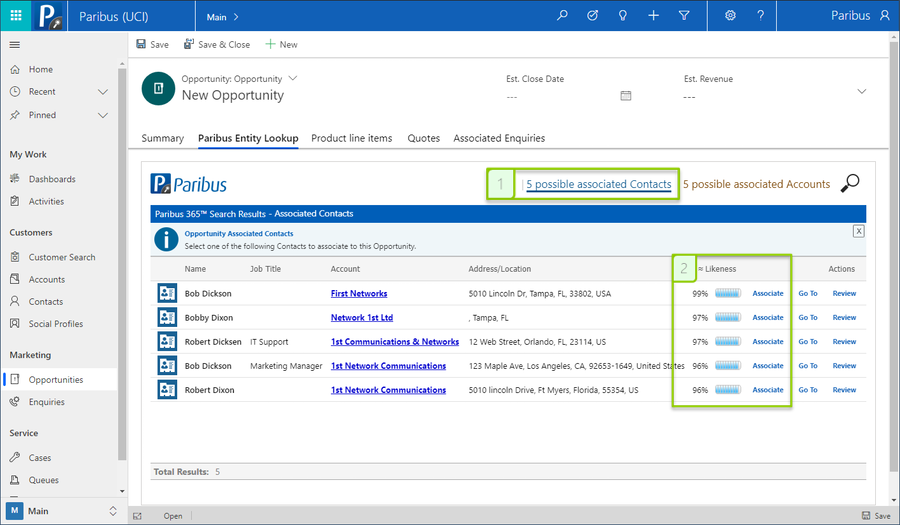
Task: Click the sidebar scrollbar down arrow
Action: pyautogui.click(x=122, y=491)
